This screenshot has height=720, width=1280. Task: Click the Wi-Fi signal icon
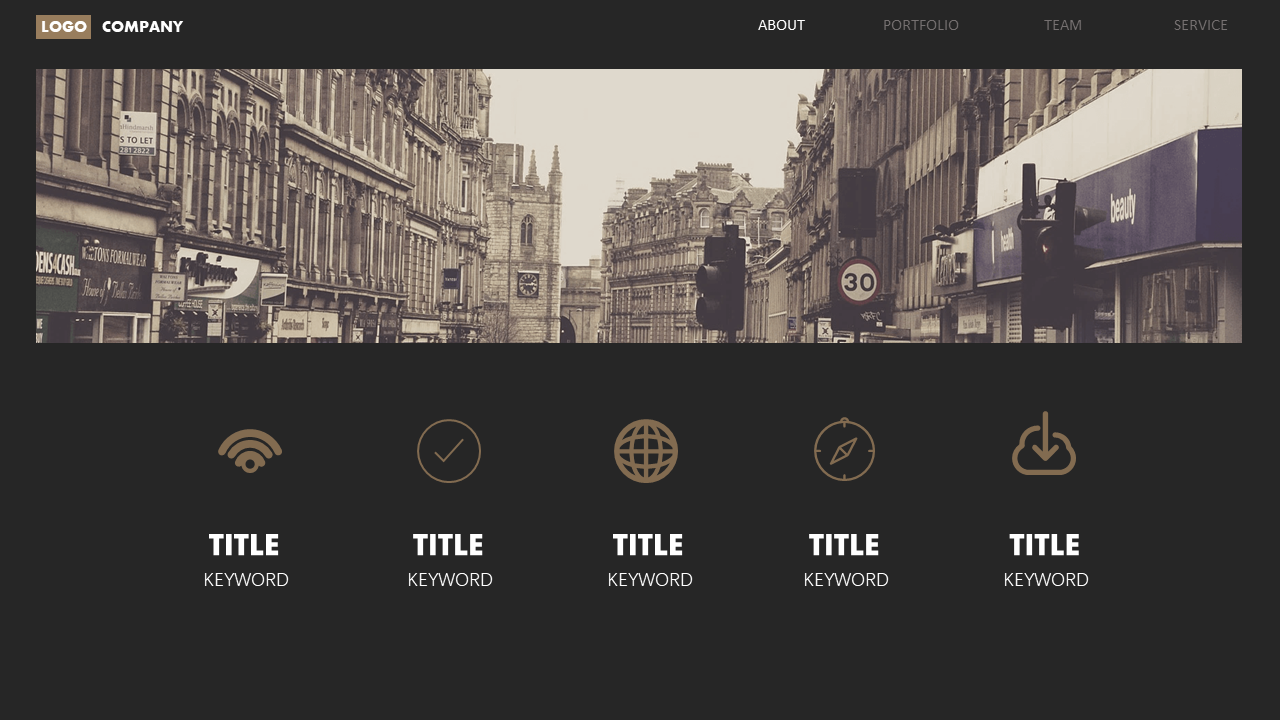tap(249, 451)
